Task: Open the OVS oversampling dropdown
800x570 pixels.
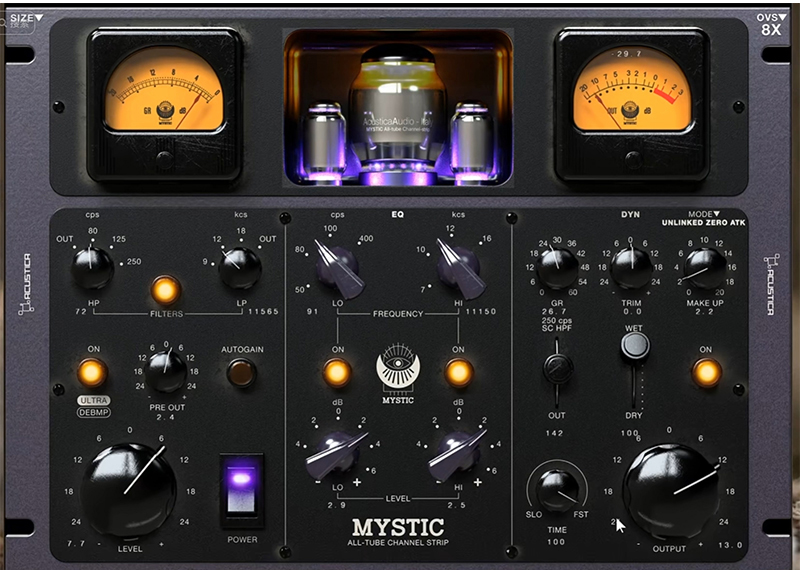Action: [770, 17]
